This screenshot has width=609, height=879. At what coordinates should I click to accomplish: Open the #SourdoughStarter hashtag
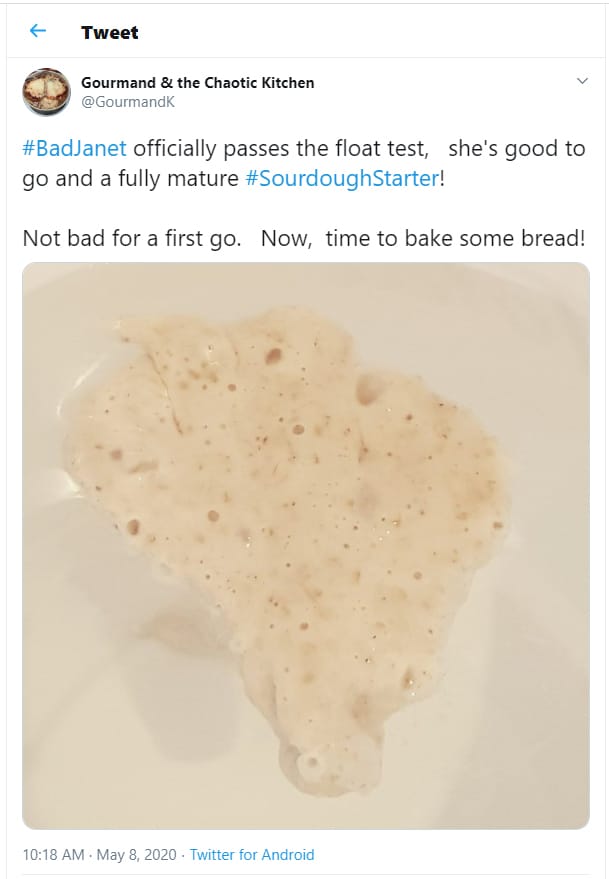click(342, 178)
